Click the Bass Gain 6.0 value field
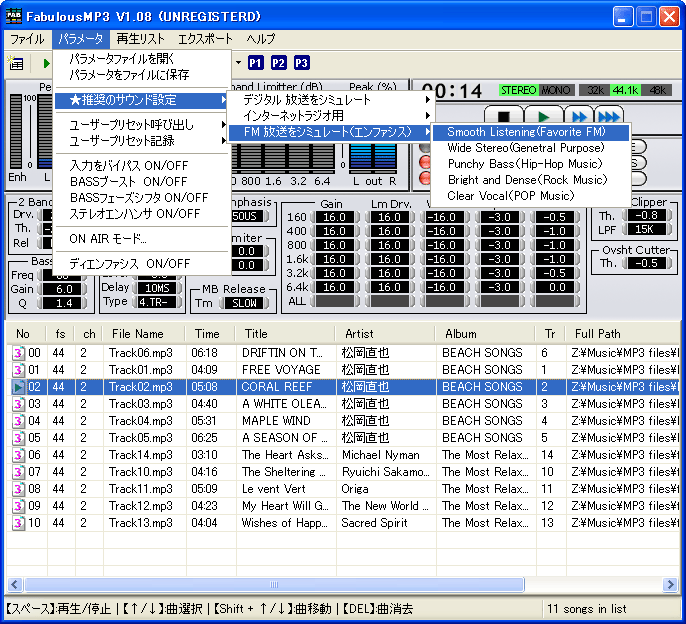686x624 pixels. click(63, 289)
